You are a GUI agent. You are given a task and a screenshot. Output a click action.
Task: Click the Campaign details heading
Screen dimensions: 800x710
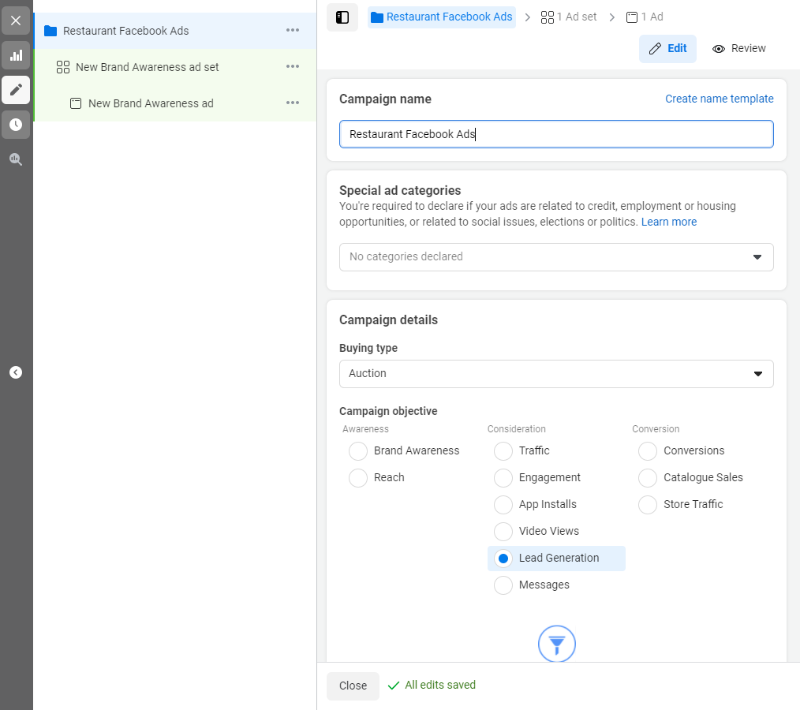click(388, 320)
